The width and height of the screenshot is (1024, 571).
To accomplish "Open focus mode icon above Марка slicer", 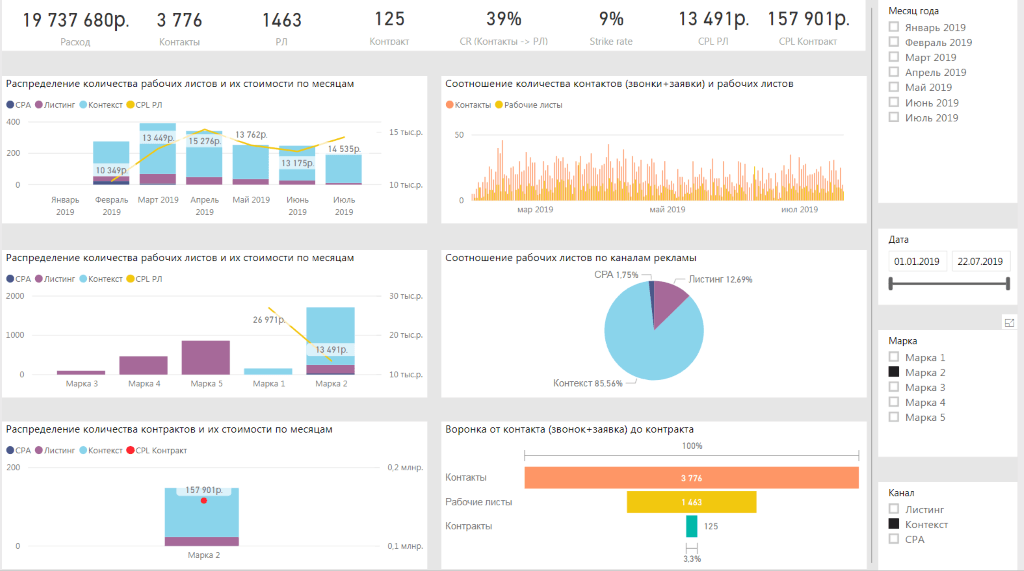I will coord(1009,322).
